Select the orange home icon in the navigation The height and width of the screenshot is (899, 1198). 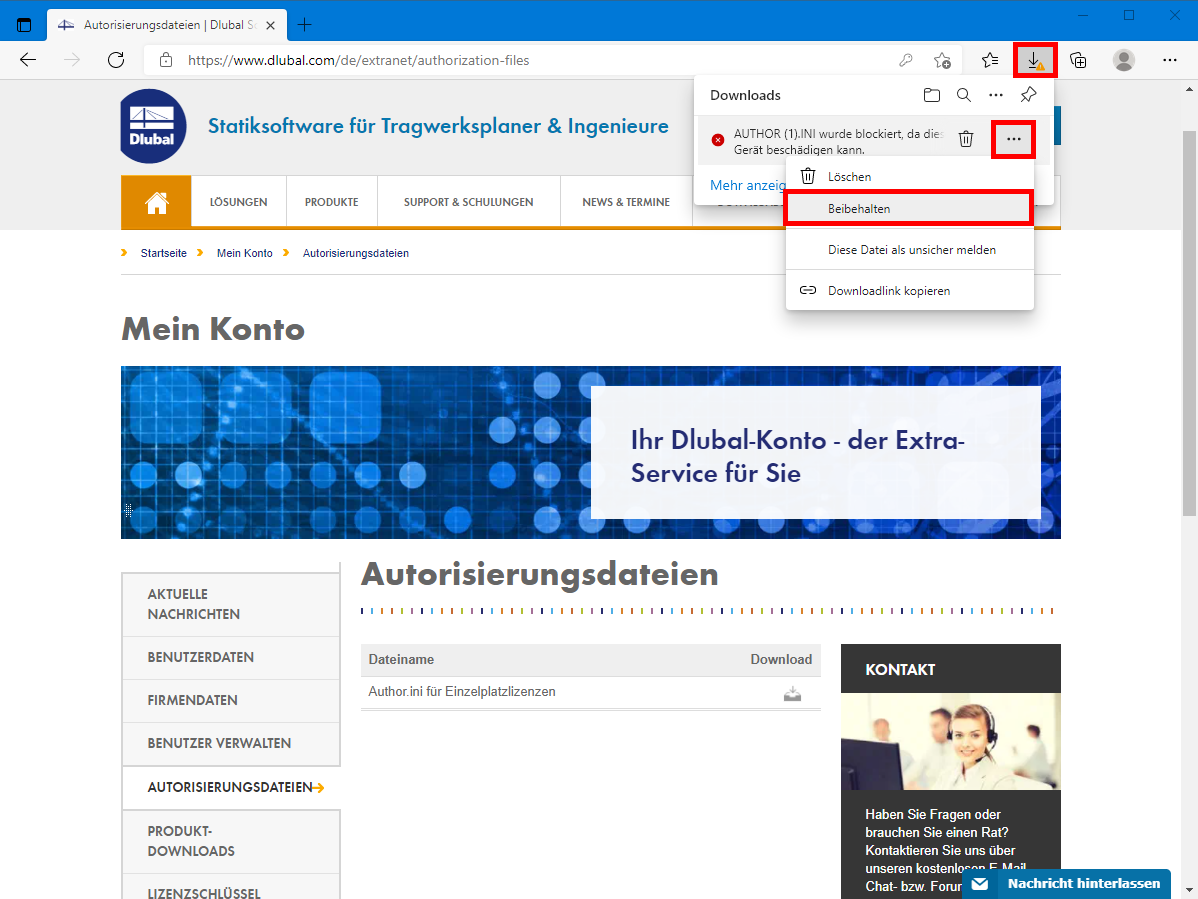(155, 201)
